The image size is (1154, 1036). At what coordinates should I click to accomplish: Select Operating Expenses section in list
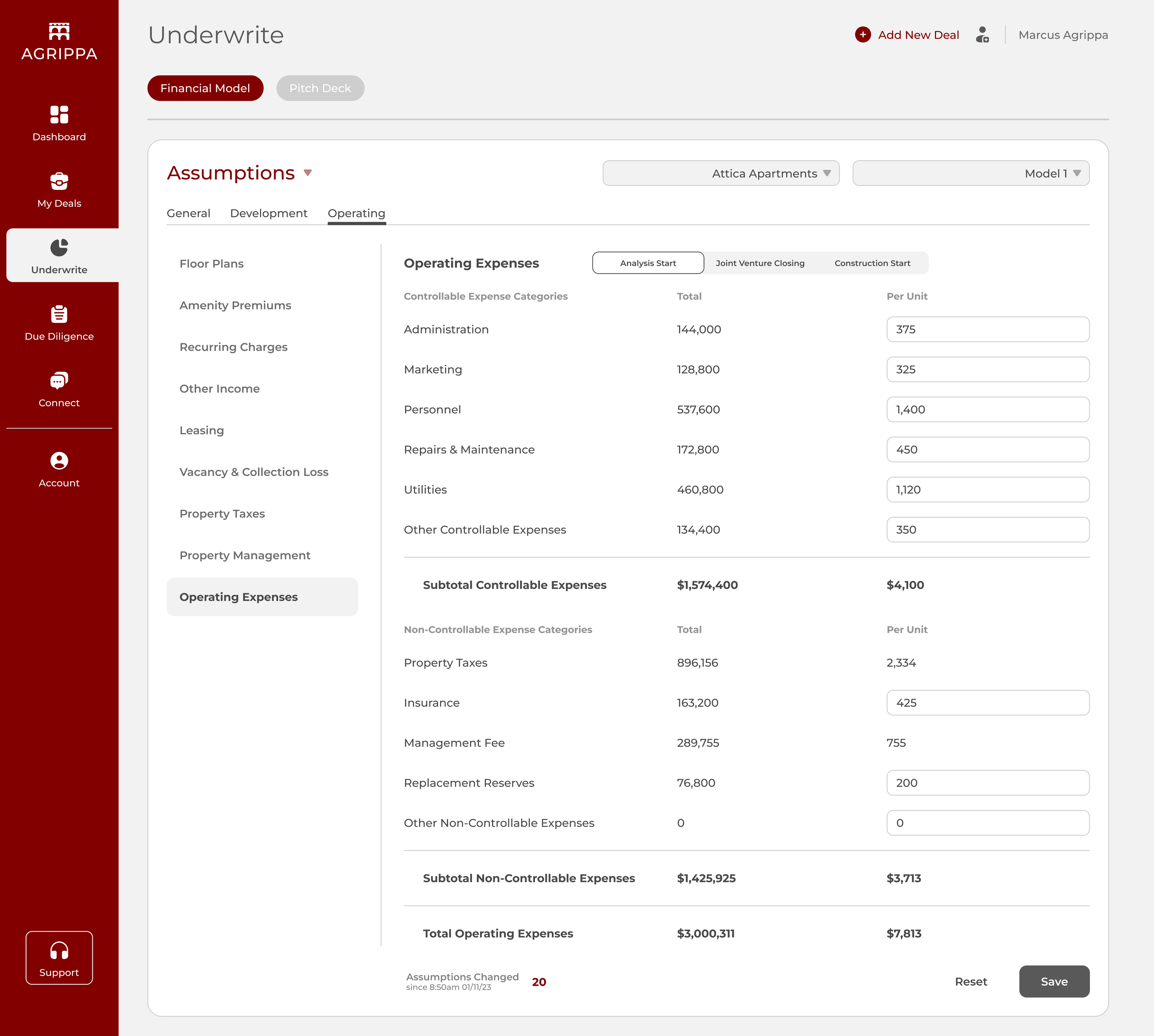[262, 596]
